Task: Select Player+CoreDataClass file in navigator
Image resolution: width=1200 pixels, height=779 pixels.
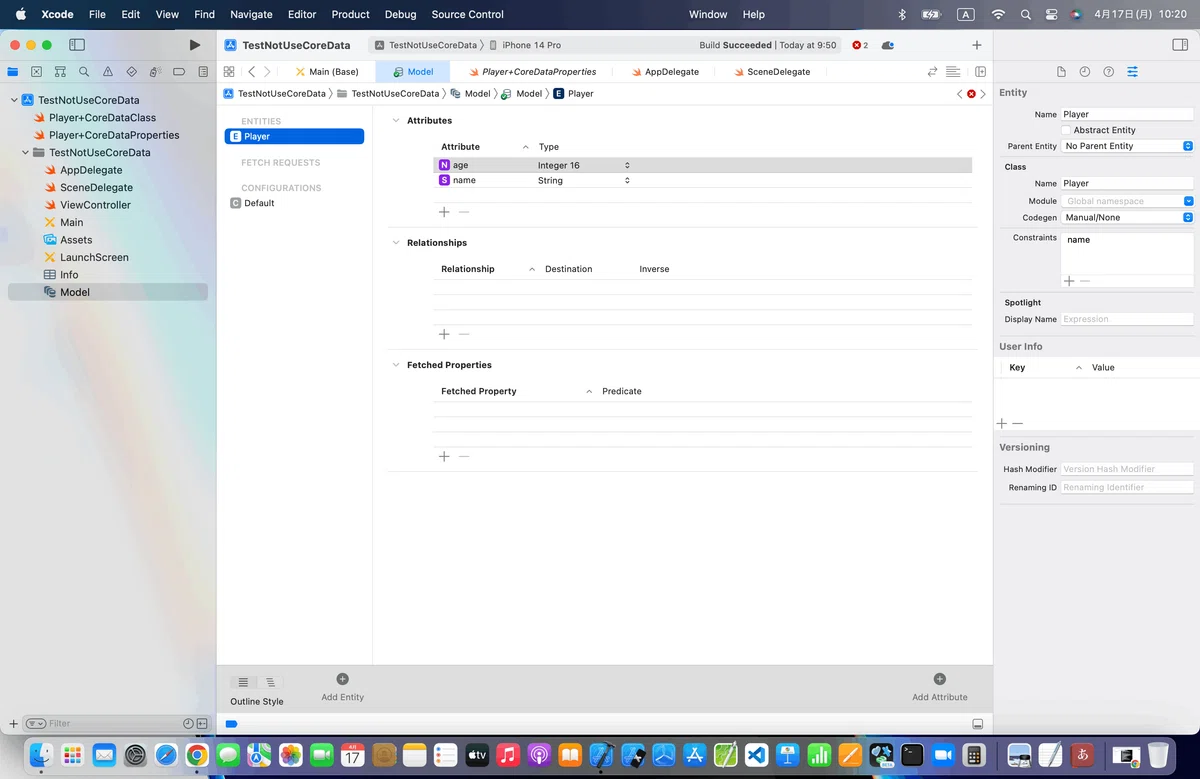Action: [102, 118]
